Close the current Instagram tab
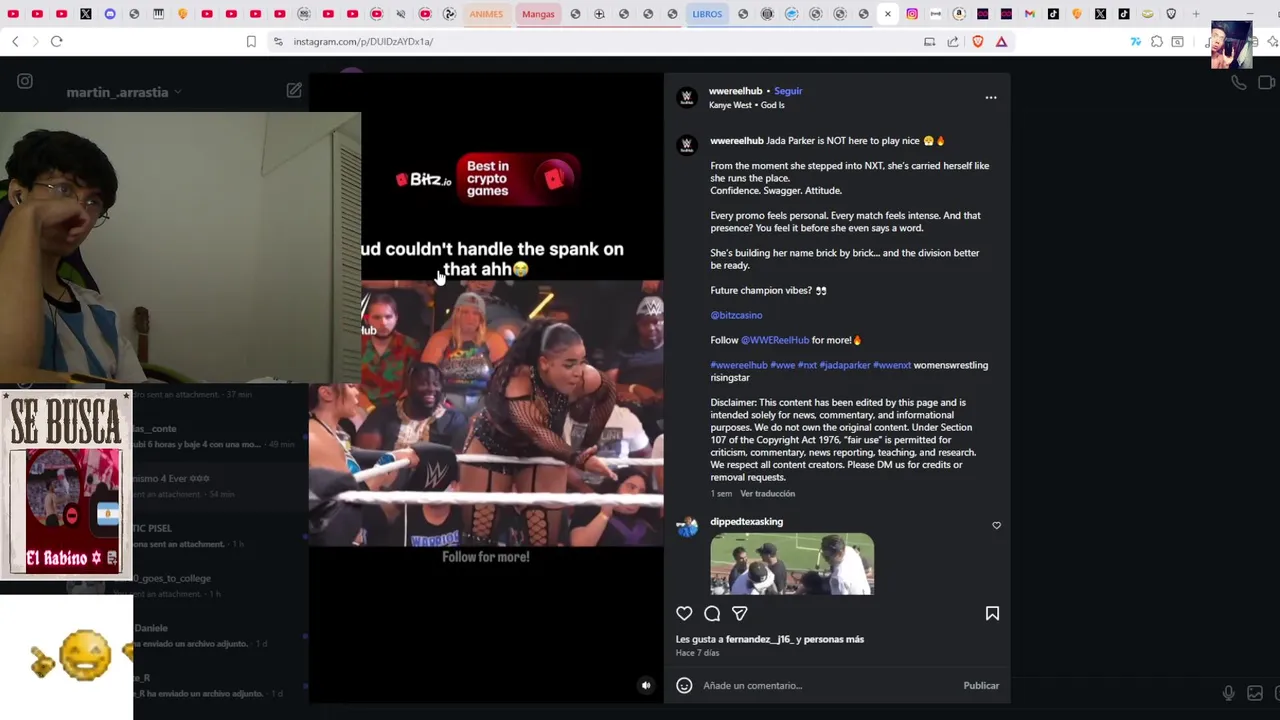The image size is (1280, 720). [x=887, y=14]
